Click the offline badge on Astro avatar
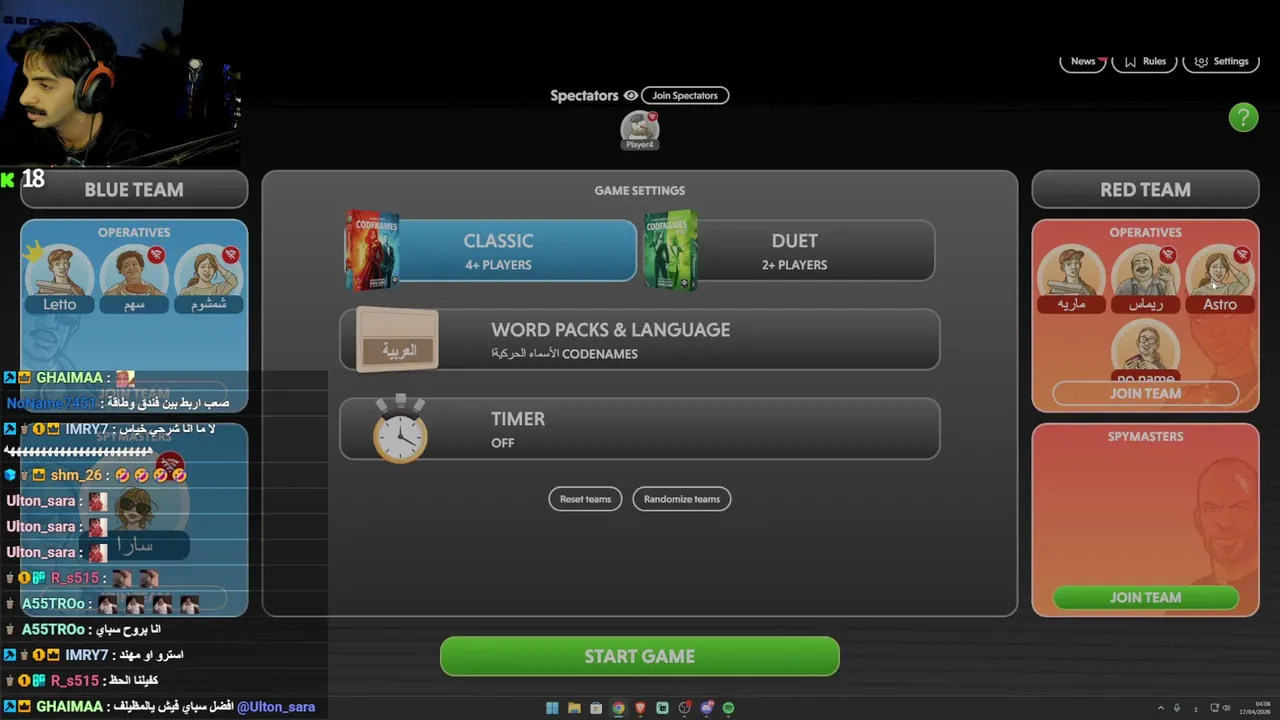Screen dimensions: 1280x720 (x=1242, y=255)
